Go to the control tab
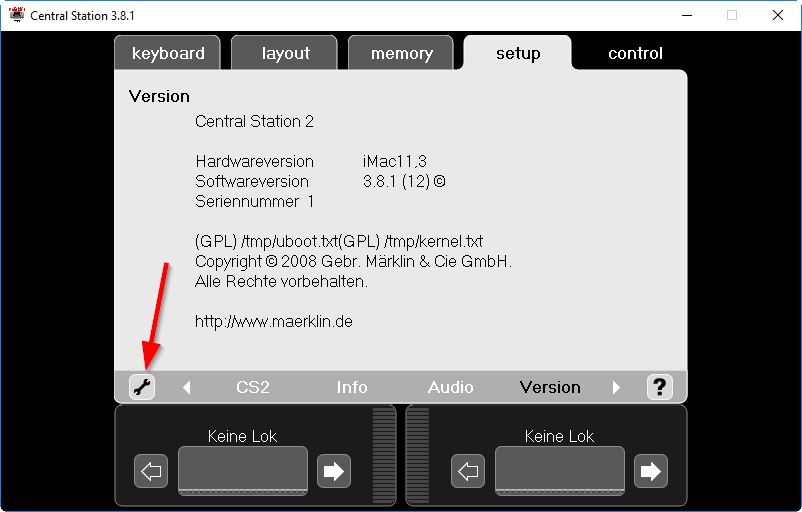The image size is (802, 512). pyautogui.click(x=635, y=53)
